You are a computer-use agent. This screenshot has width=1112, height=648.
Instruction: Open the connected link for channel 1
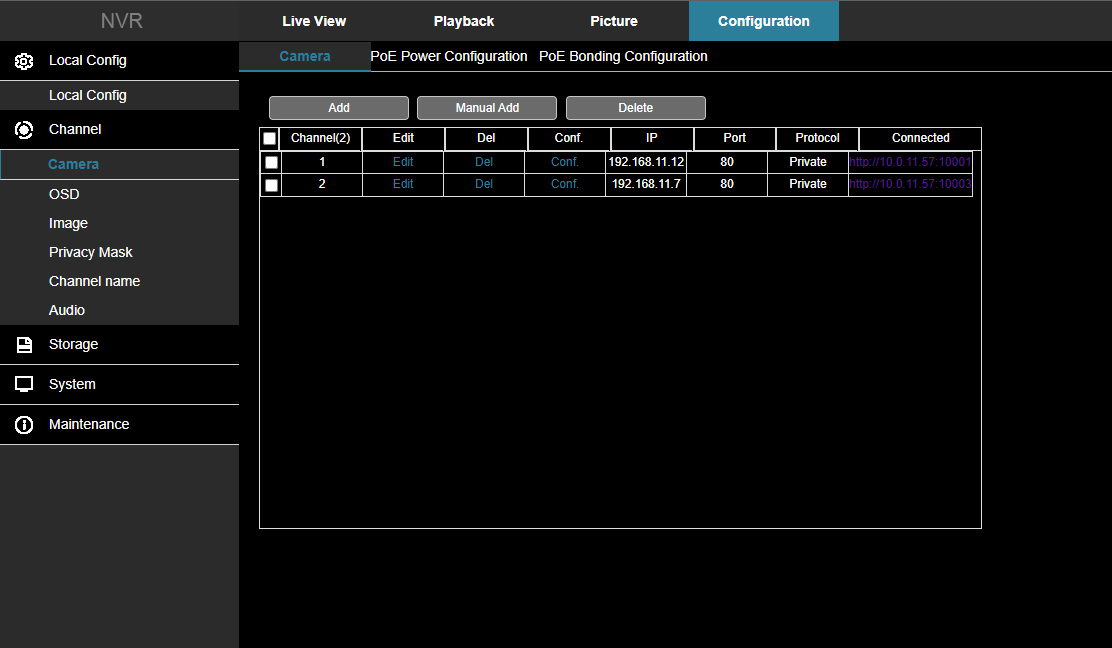[x=910, y=162]
